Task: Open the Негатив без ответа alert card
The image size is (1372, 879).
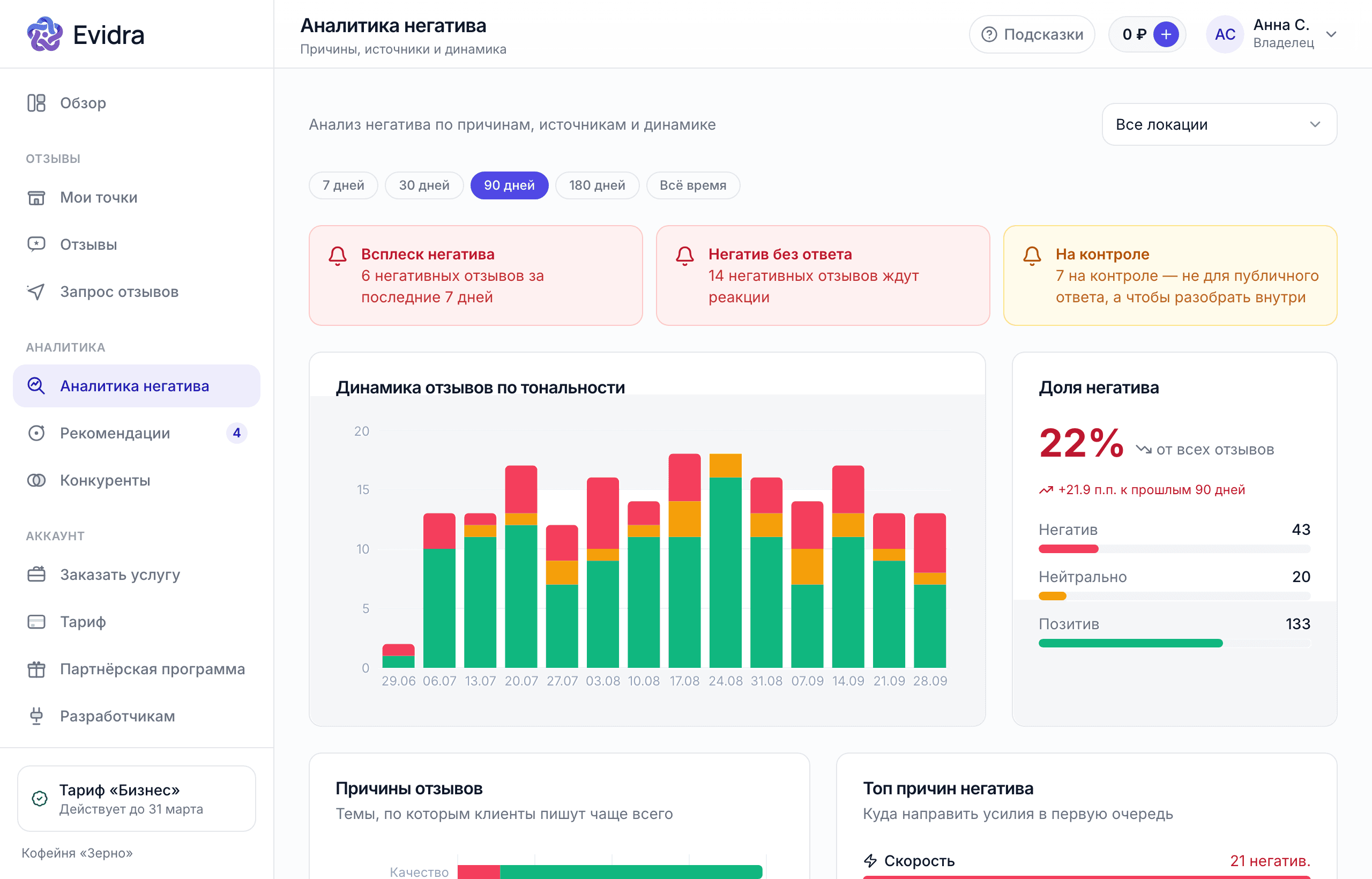Action: click(x=823, y=275)
